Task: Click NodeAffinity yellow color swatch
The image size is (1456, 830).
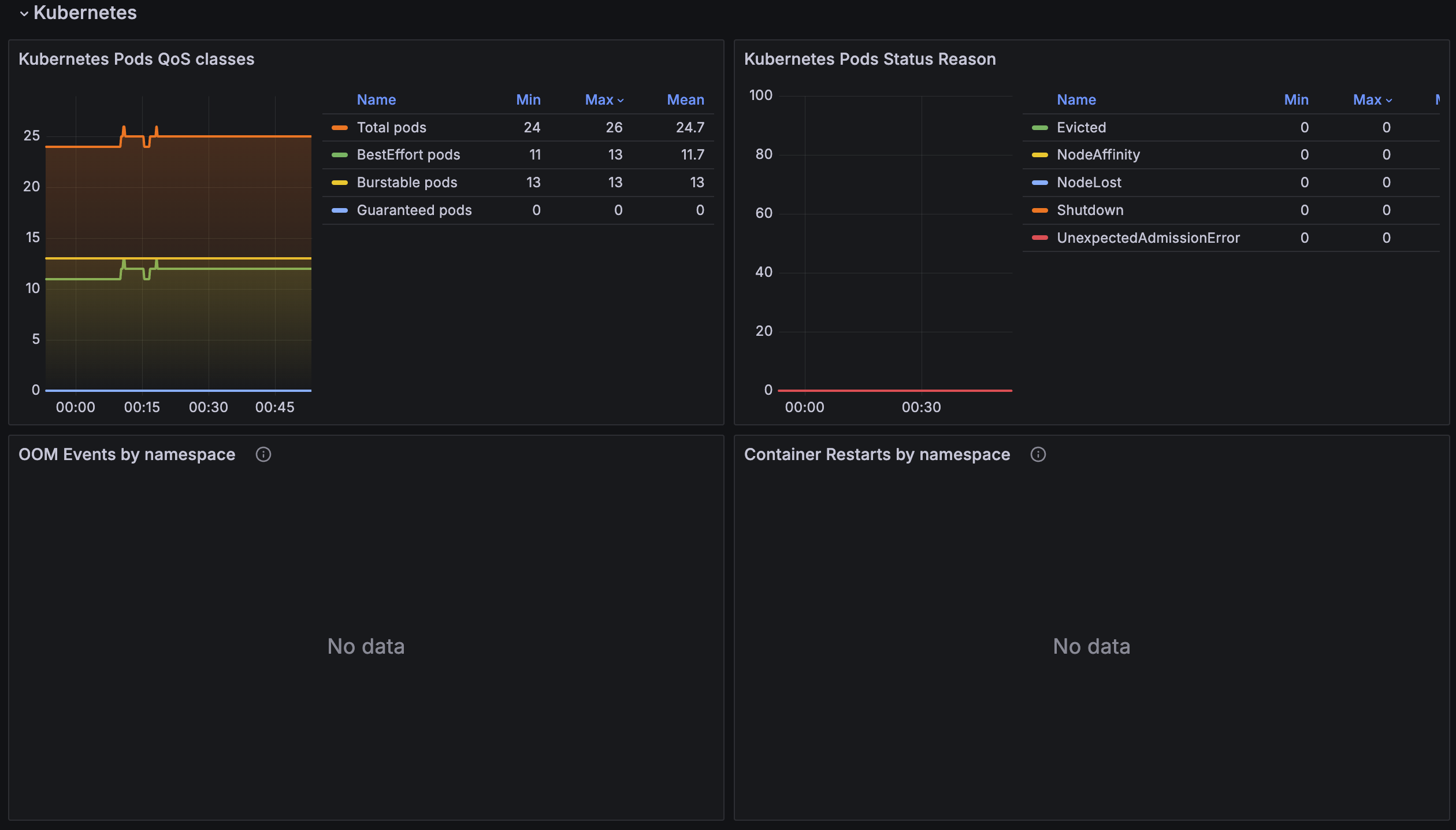Action: (1039, 154)
